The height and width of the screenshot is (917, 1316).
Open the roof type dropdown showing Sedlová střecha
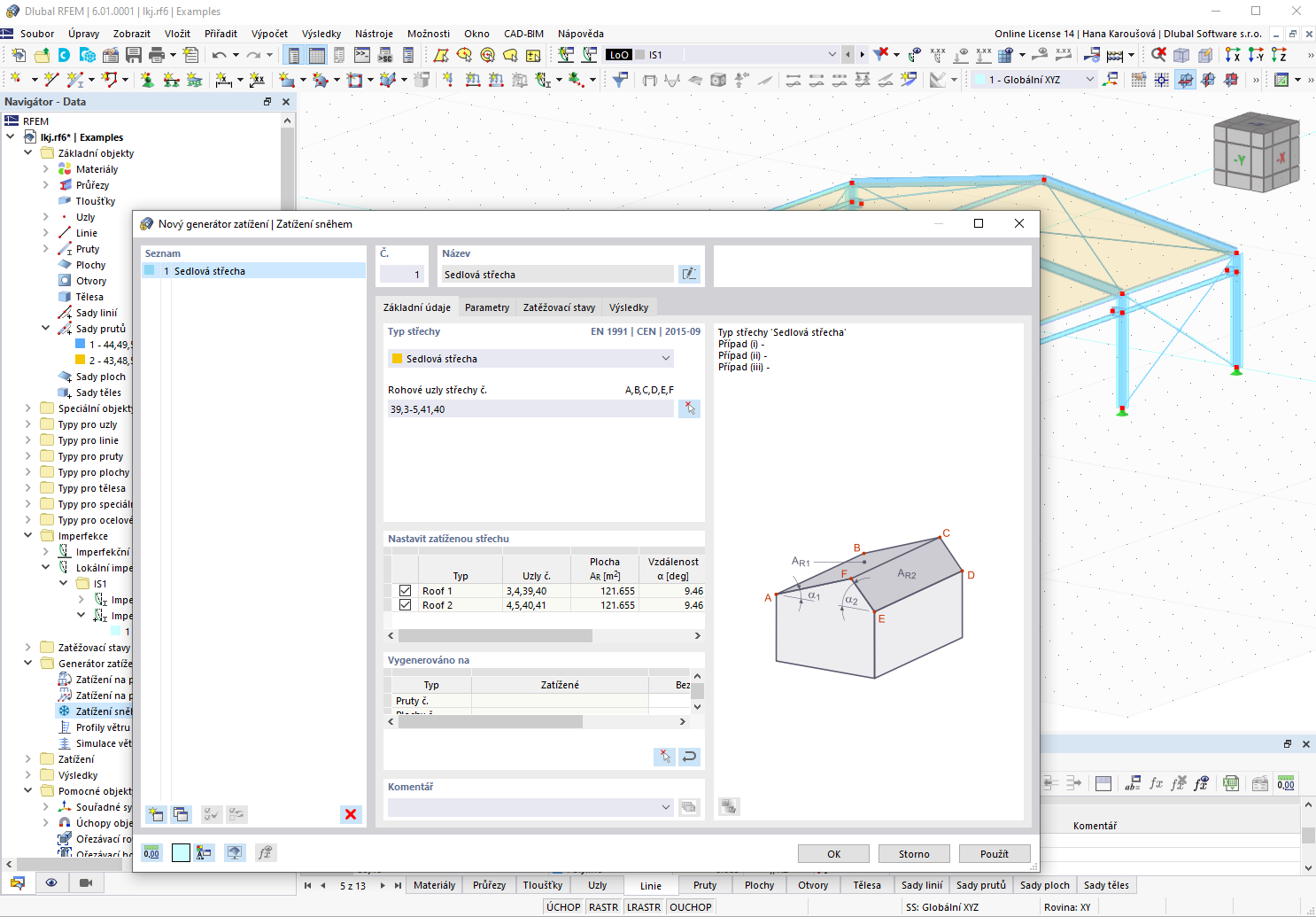(530, 359)
